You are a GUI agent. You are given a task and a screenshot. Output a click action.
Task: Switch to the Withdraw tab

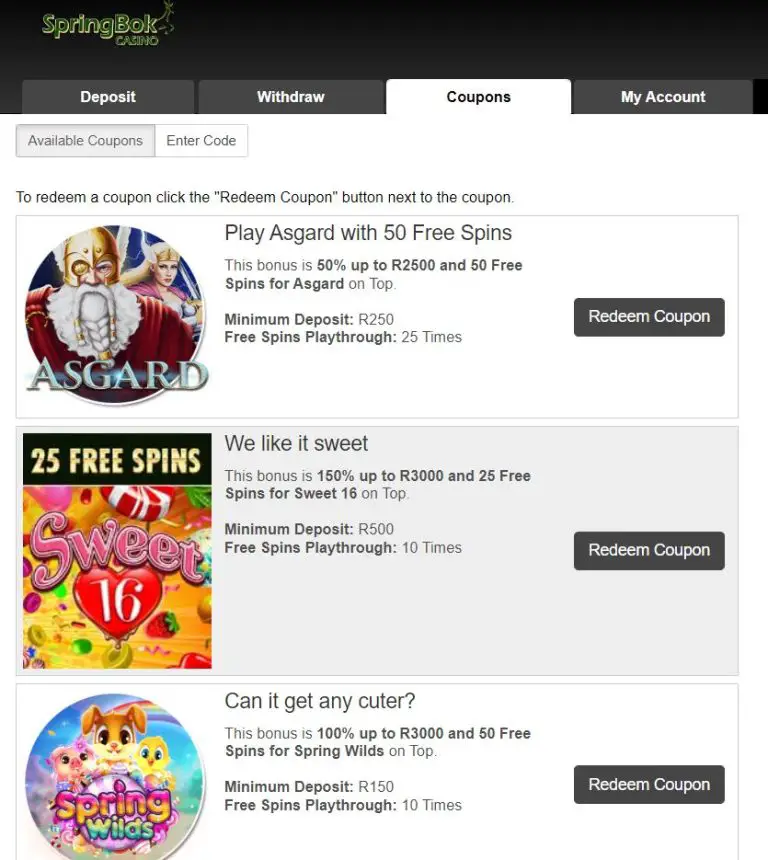pos(291,97)
